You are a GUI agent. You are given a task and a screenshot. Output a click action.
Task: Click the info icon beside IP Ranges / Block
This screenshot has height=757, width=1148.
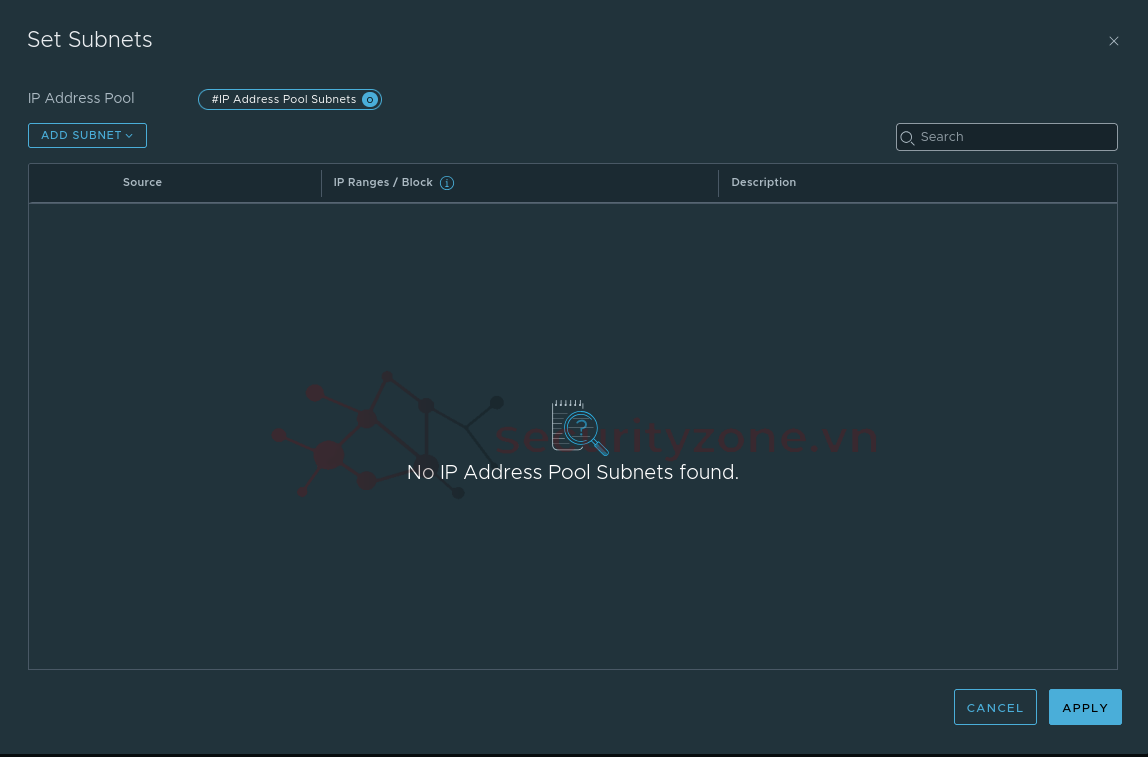tap(447, 183)
